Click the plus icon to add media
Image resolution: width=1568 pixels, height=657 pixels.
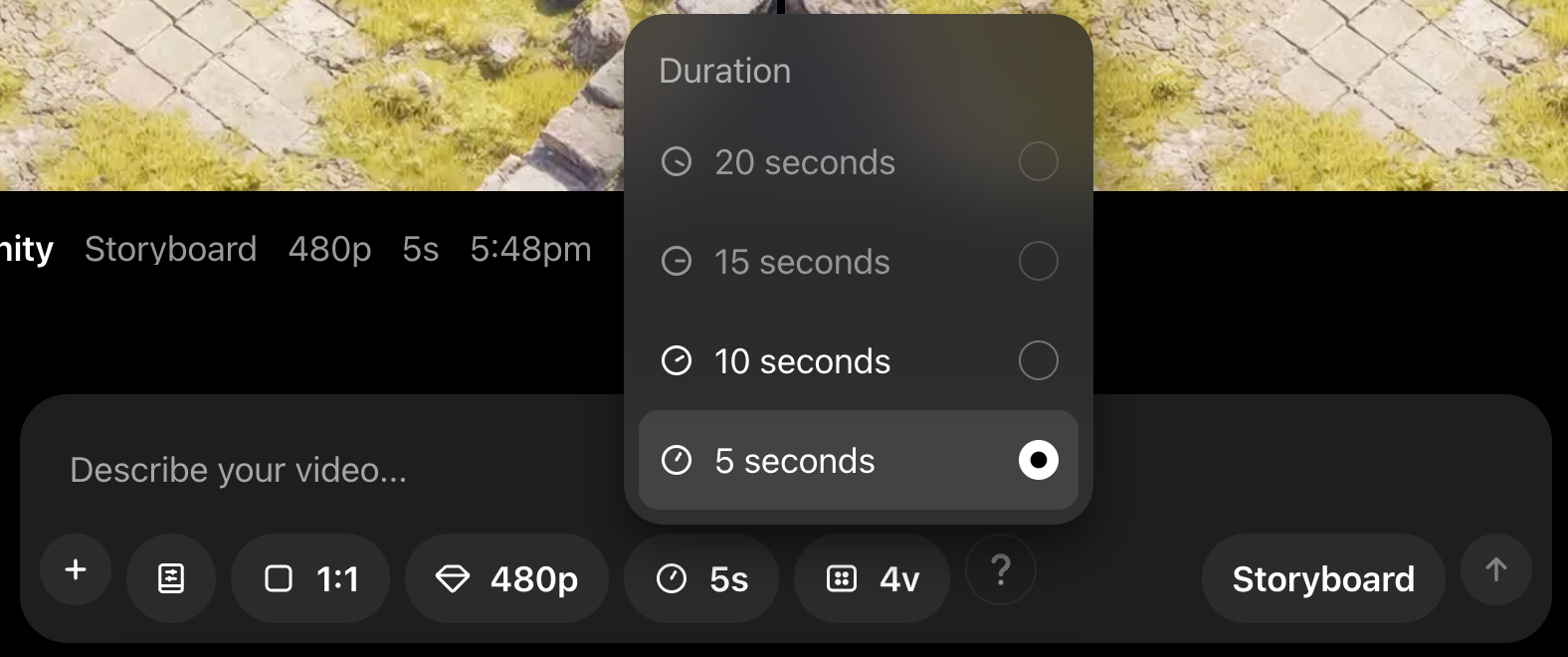click(76, 570)
